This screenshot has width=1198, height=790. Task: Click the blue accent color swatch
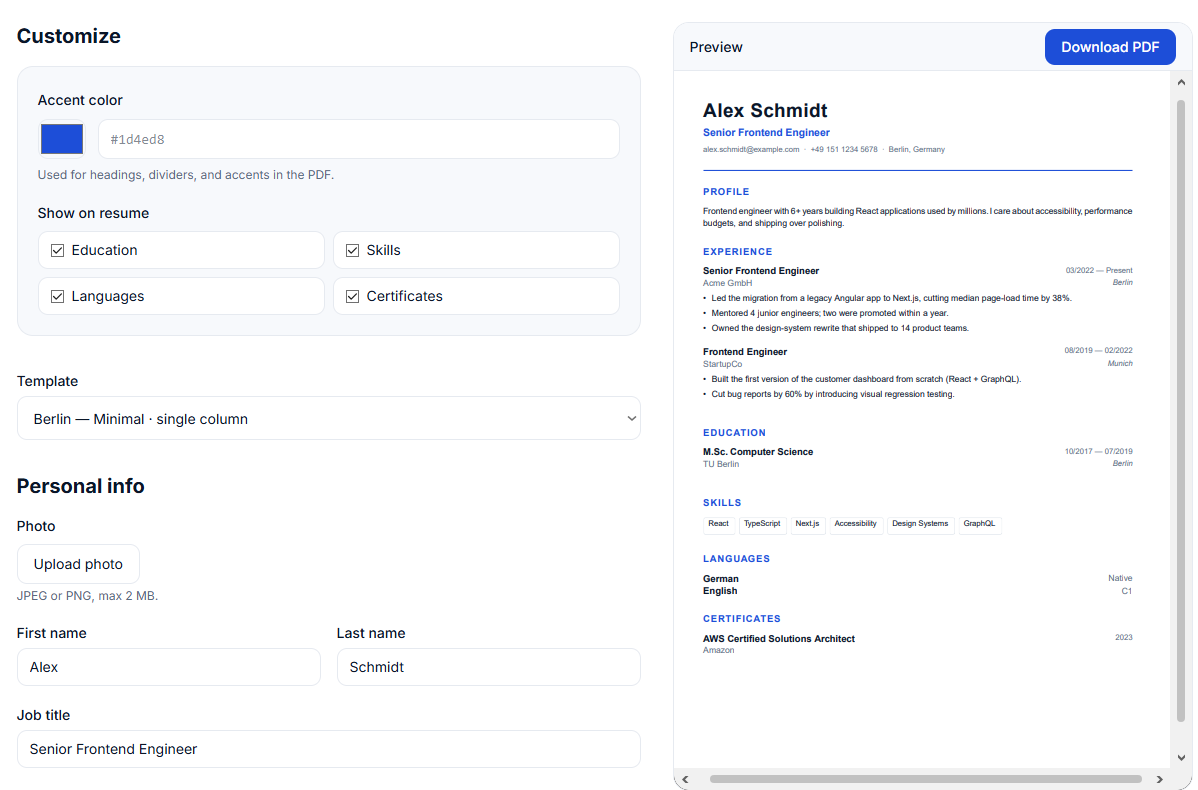tap(62, 139)
